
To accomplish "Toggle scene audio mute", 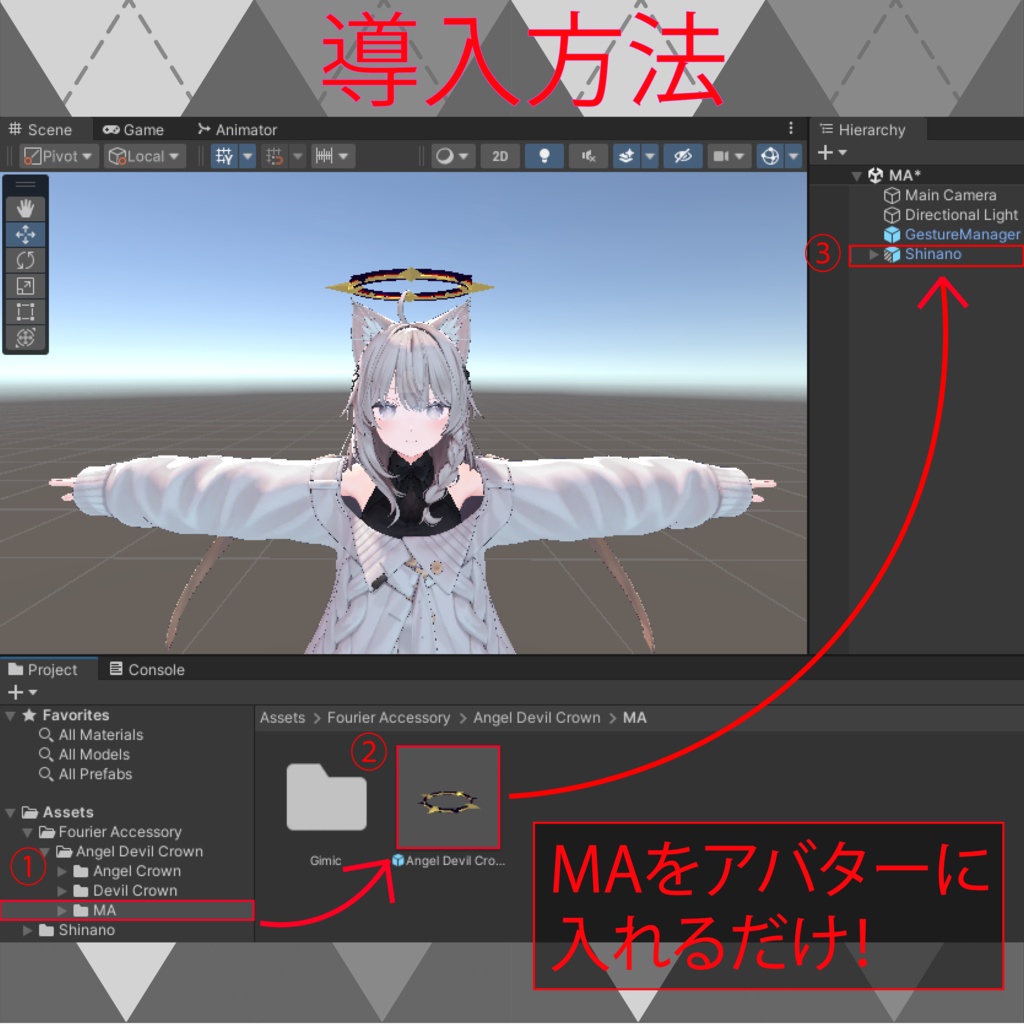I will [588, 156].
